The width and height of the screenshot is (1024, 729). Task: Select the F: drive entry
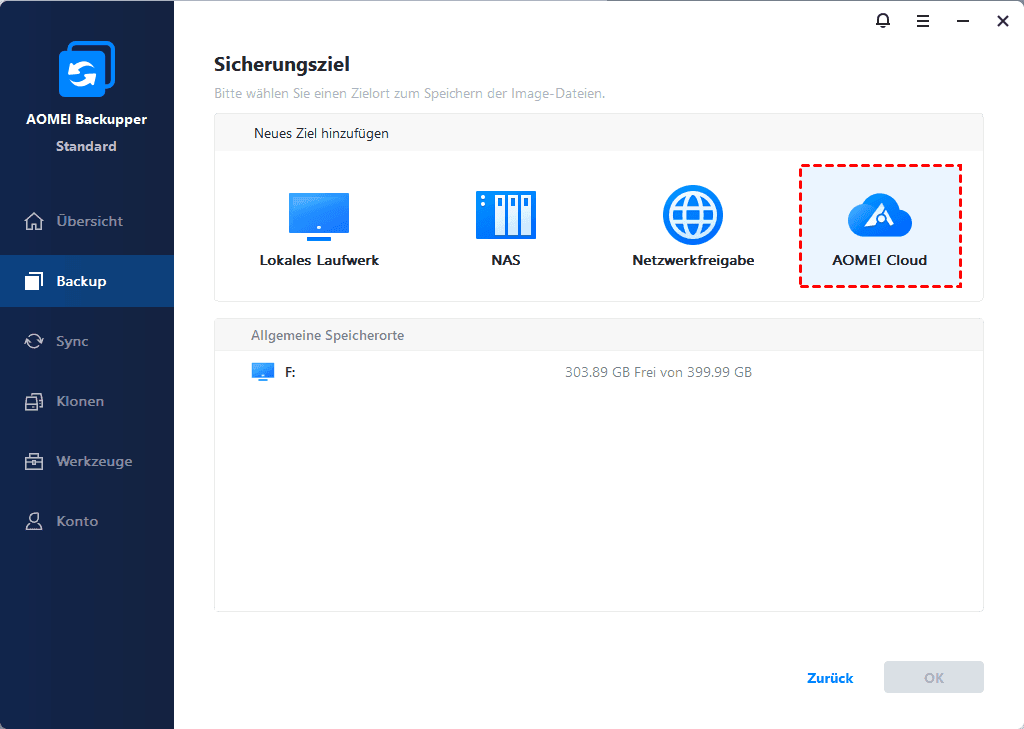(598, 372)
